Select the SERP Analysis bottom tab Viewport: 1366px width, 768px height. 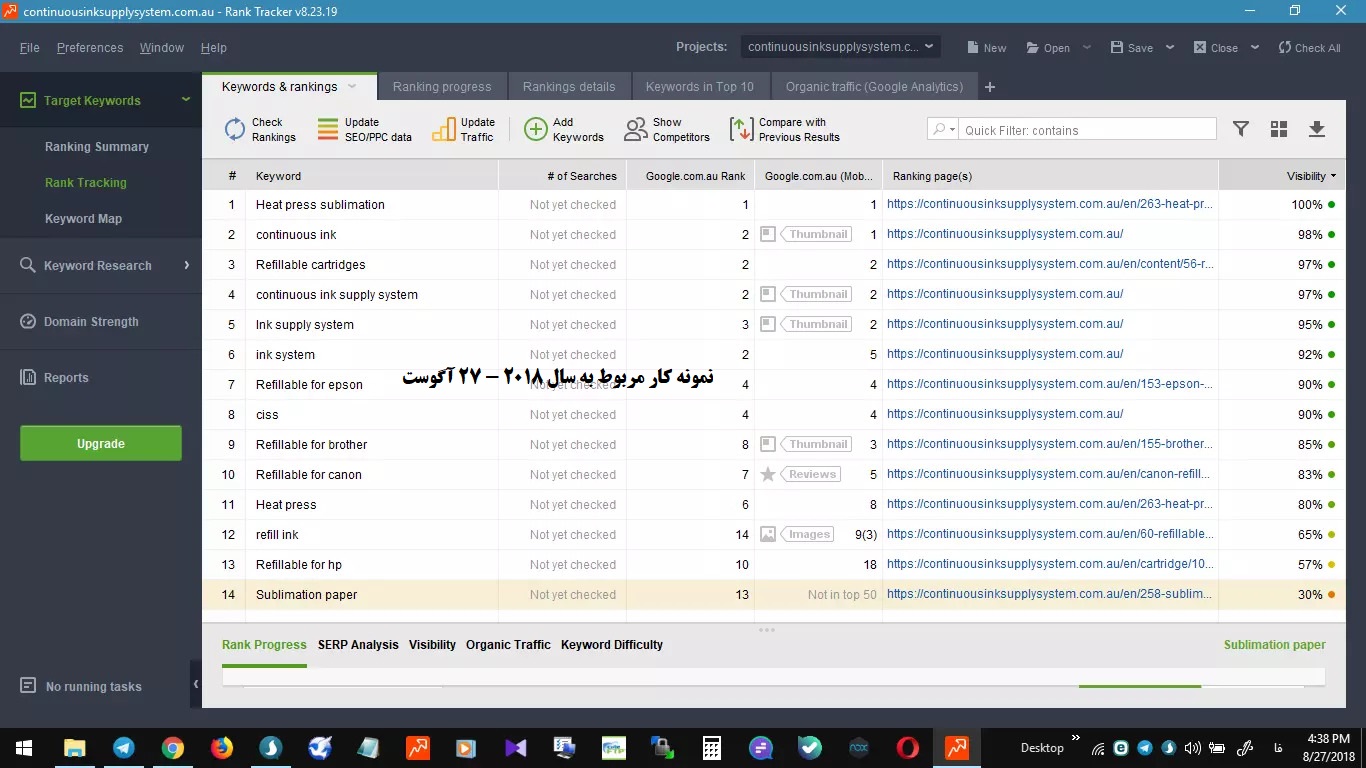[x=358, y=645]
